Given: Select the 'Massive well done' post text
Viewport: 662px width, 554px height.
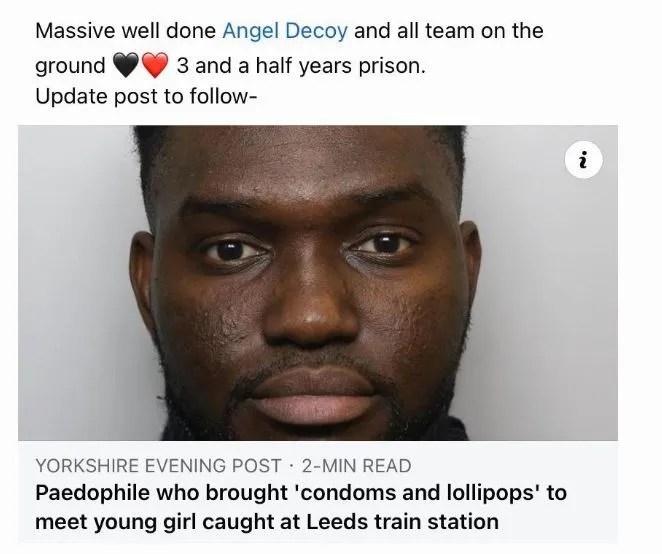Looking at the screenshot, I should click(125, 31).
